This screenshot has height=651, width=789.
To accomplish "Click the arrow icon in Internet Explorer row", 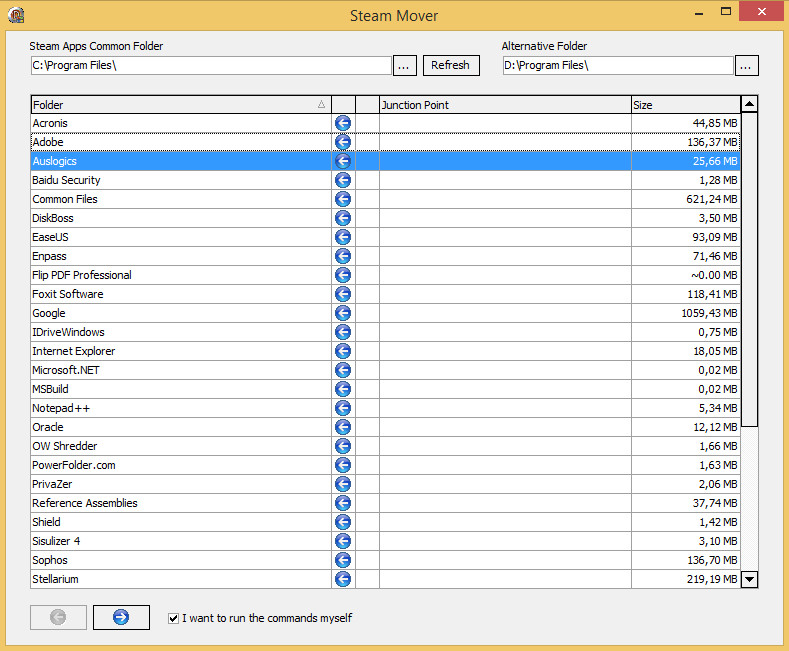I will (343, 351).
